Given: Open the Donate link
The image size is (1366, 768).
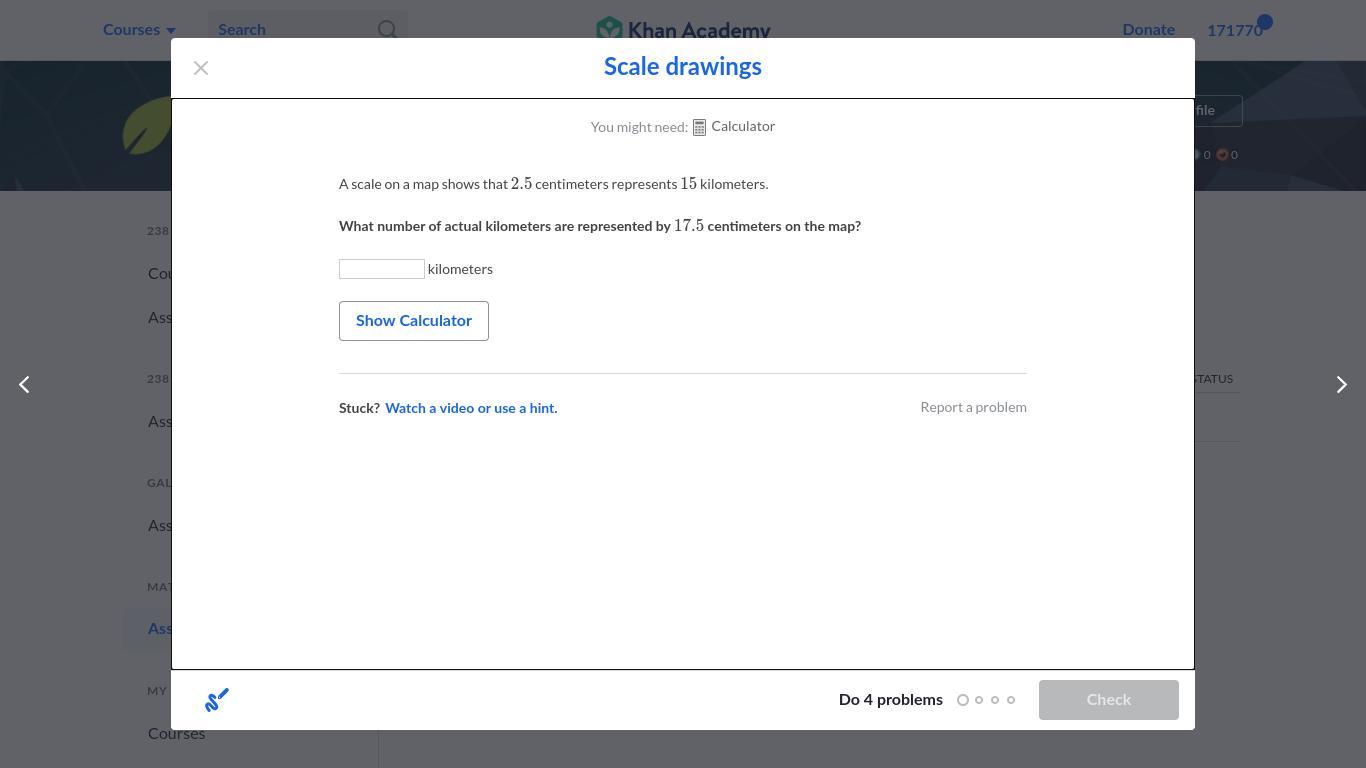Looking at the screenshot, I should [x=1149, y=30].
